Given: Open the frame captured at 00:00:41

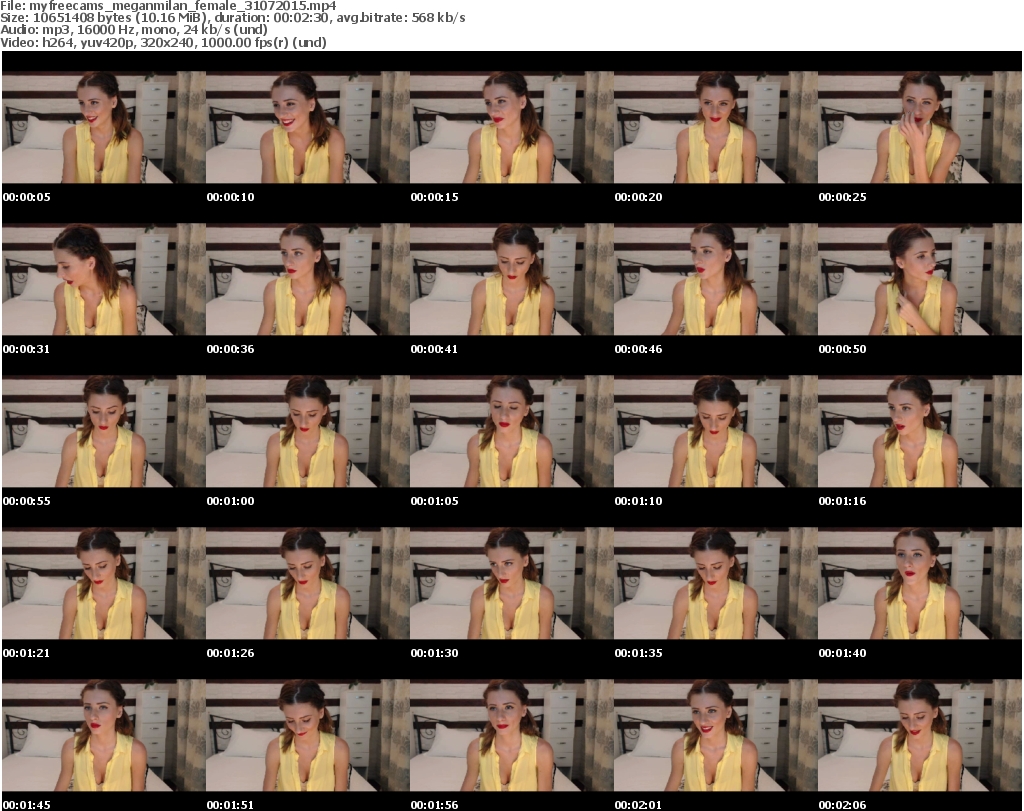Looking at the screenshot, I should pos(512,279).
